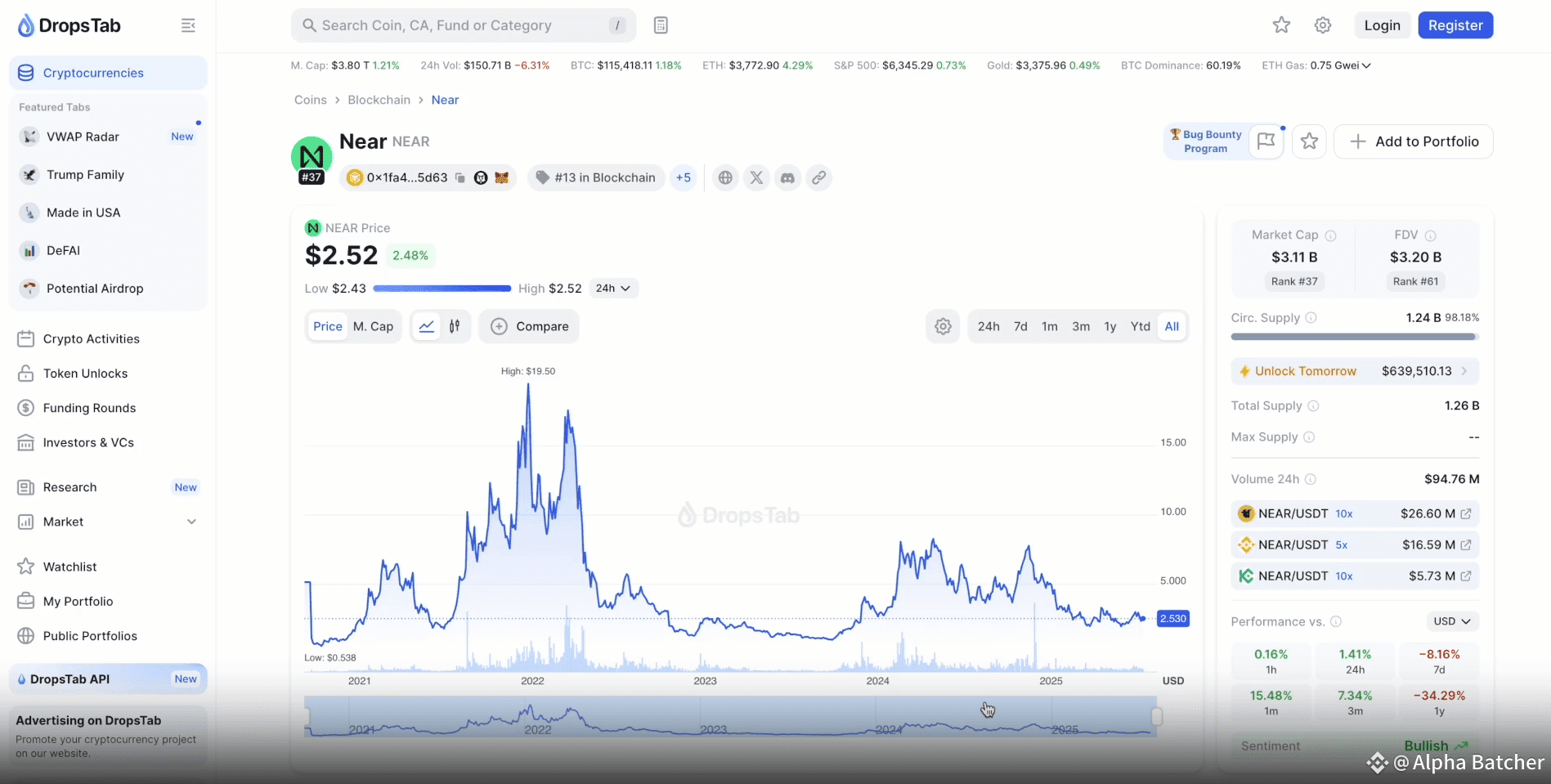Screen dimensions: 1551x784
Task: Add token to MetaMask fox icon
Action: 501,177
